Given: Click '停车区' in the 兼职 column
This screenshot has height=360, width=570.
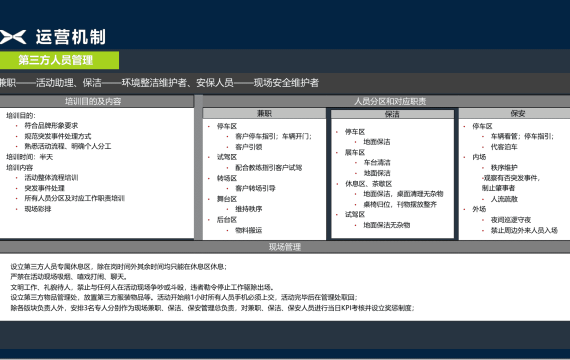Looking at the screenshot, I should point(227,126).
